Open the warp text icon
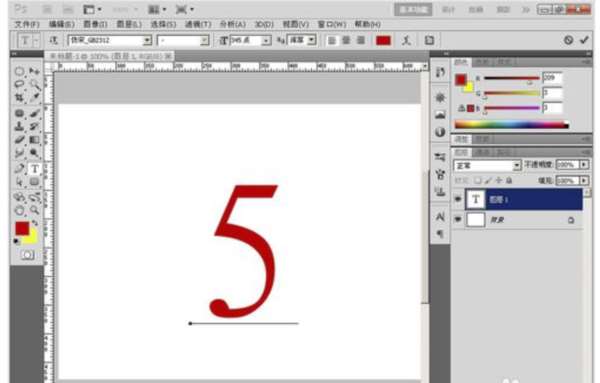Screen dimensions: 600x383 pyautogui.click(x=406, y=40)
